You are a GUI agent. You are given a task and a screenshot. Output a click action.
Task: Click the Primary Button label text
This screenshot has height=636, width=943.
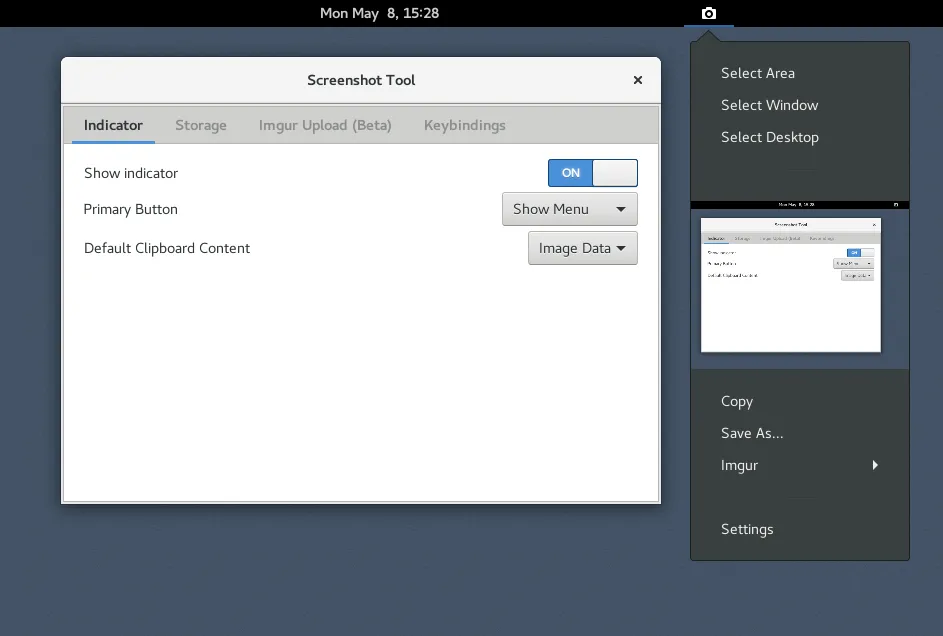pyautogui.click(x=131, y=209)
